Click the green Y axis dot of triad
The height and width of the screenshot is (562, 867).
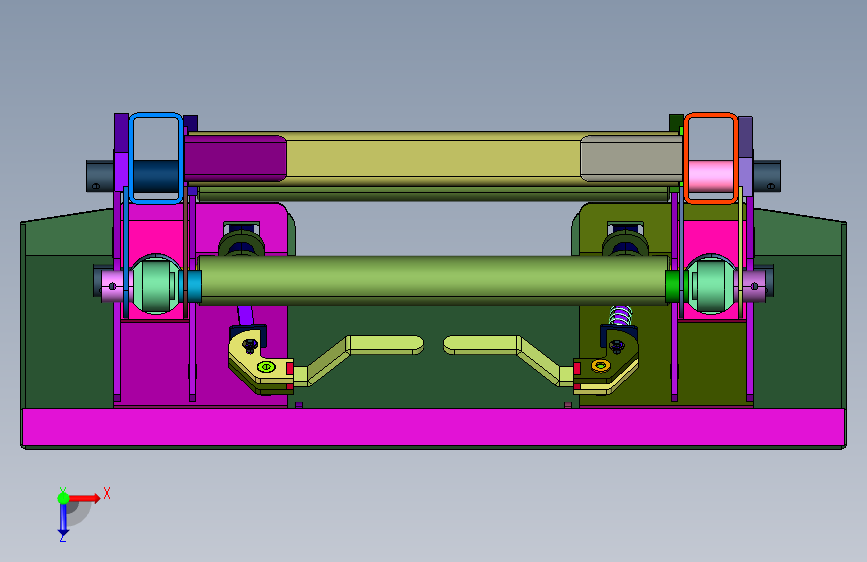click(x=64, y=498)
